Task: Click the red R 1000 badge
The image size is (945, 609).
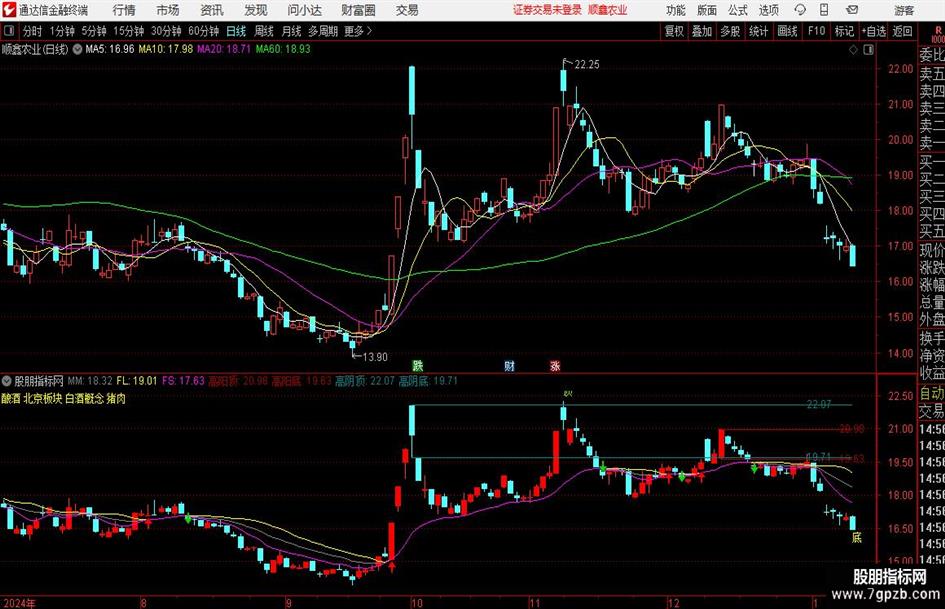Action: 938,34
